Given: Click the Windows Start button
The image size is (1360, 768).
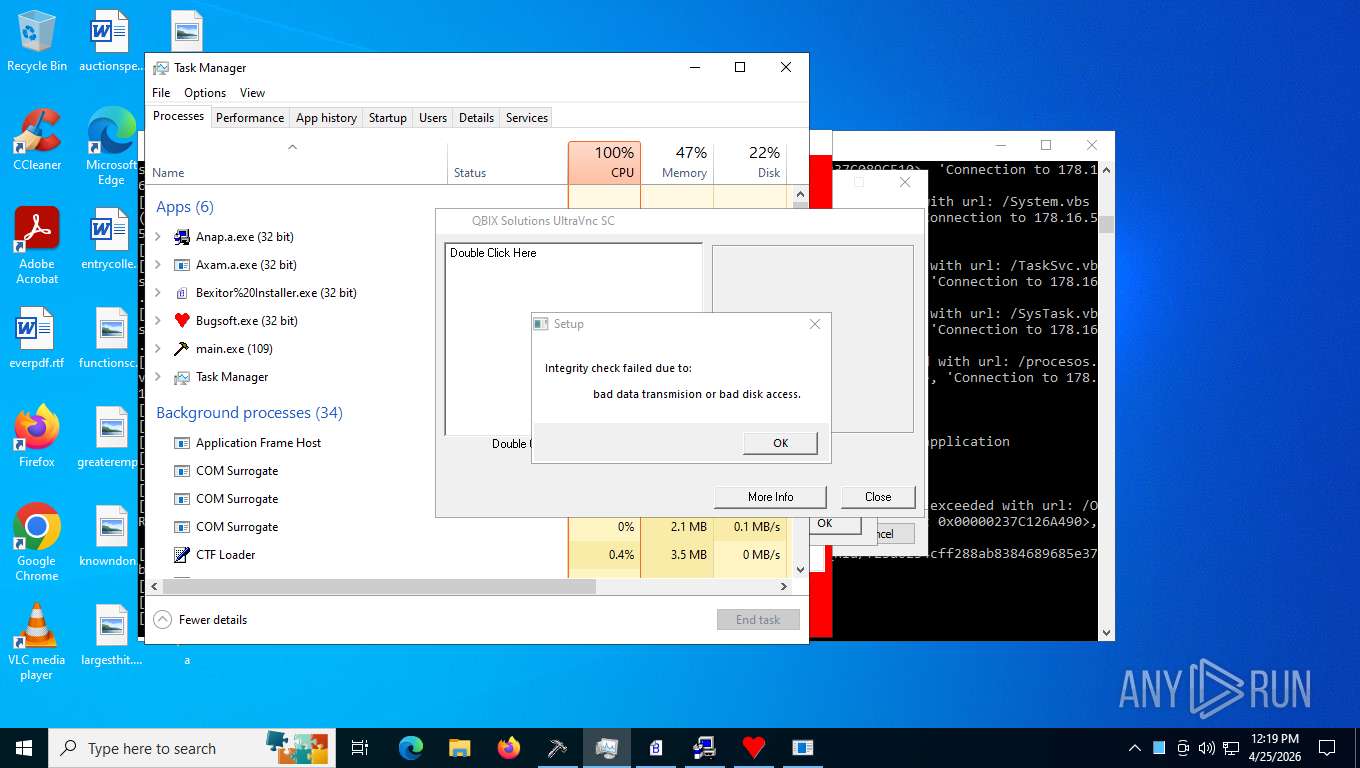Looking at the screenshot, I should coord(24,748).
